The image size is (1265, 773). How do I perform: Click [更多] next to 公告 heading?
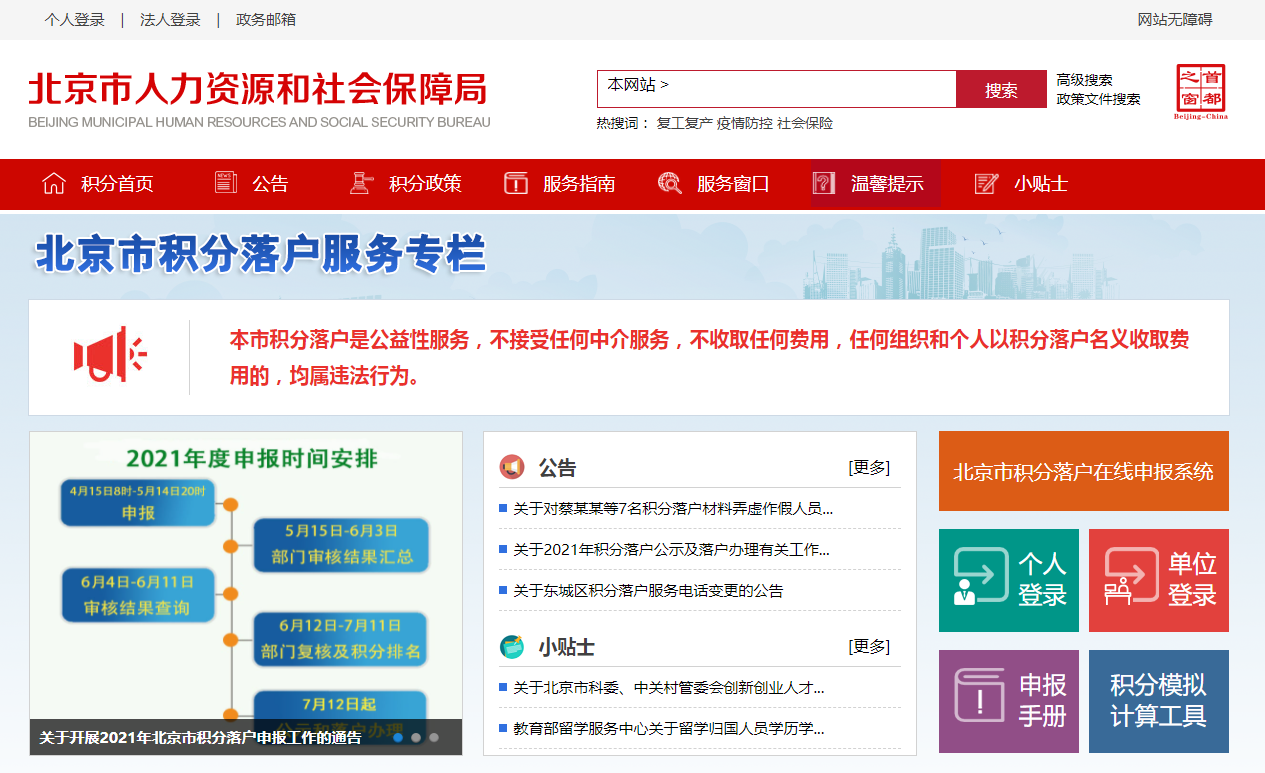[x=869, y=467]
